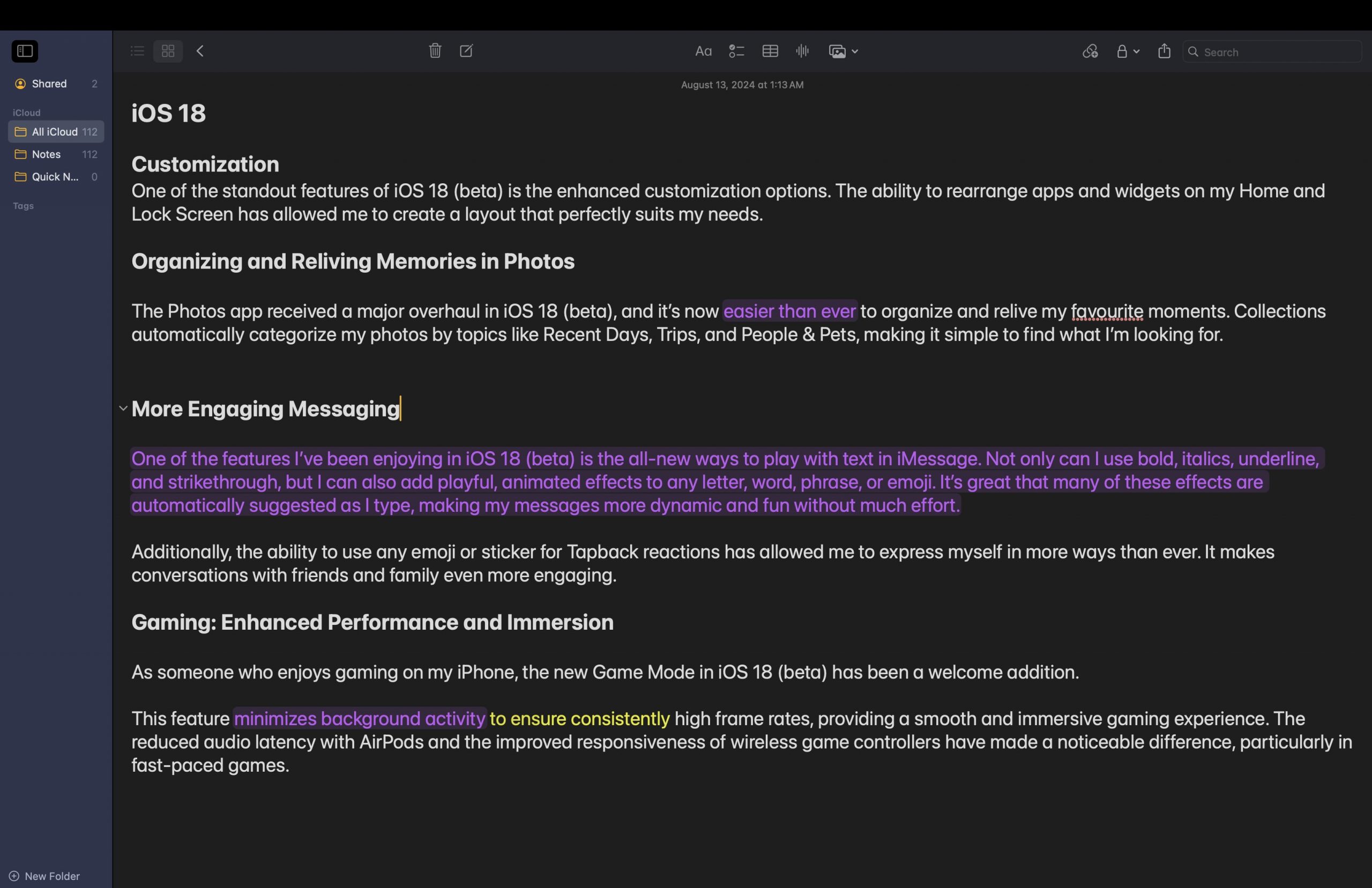Click the Tapback reactions paragraph
1372x888 pixels.
(x=703, y=563)
